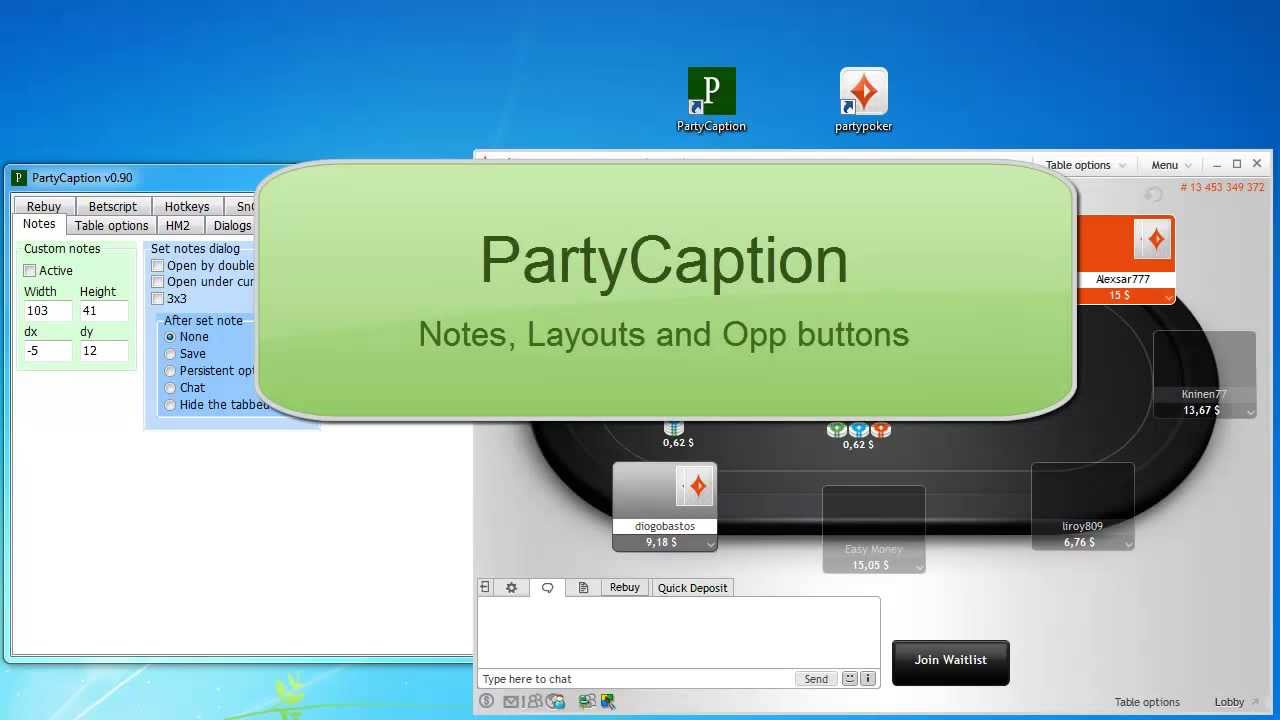The image size is (1280, 720).
Task: Open the notes document tab in poker table
Action: click(x=583, y=588)
